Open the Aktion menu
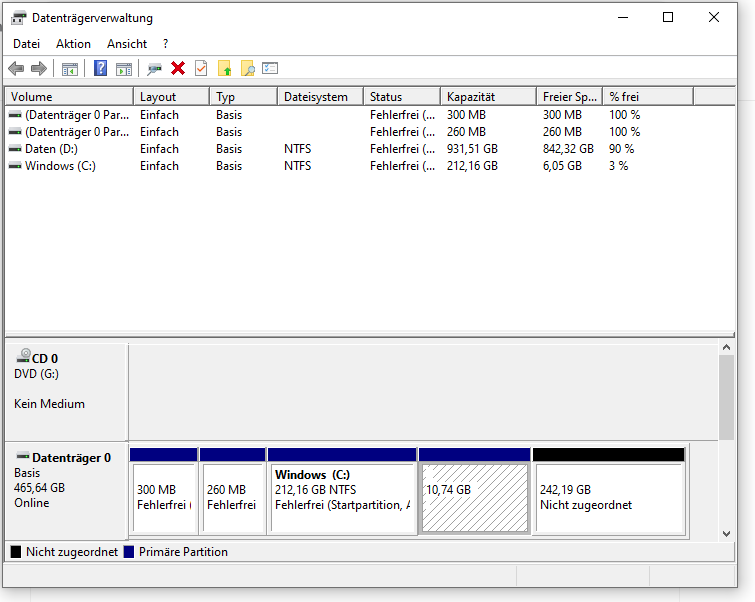 (73, 44)
